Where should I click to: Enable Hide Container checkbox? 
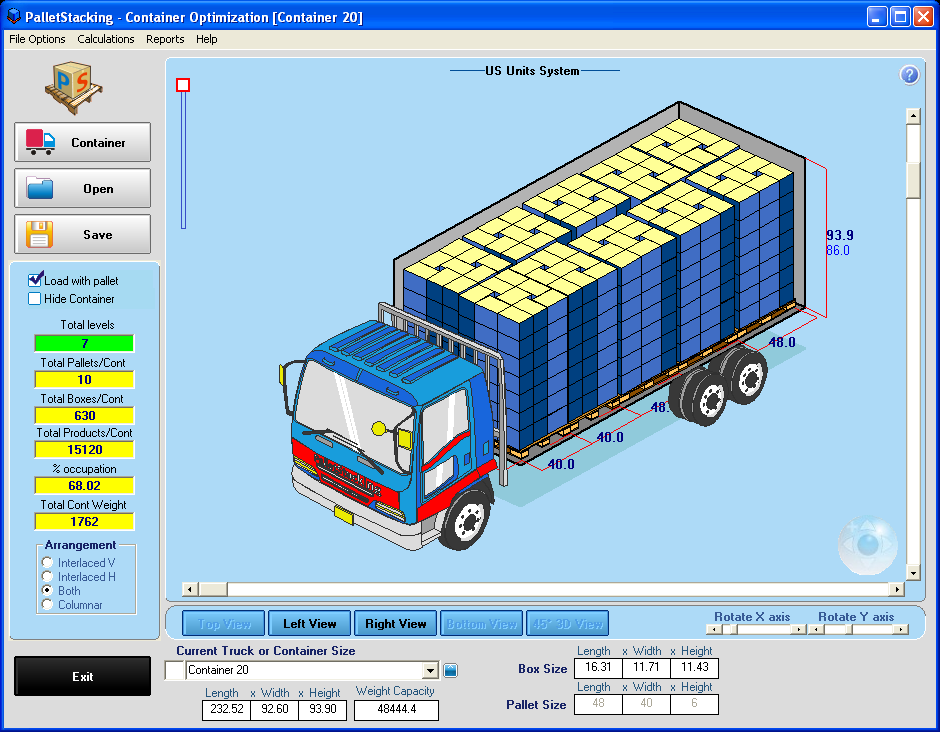(35, 299)
